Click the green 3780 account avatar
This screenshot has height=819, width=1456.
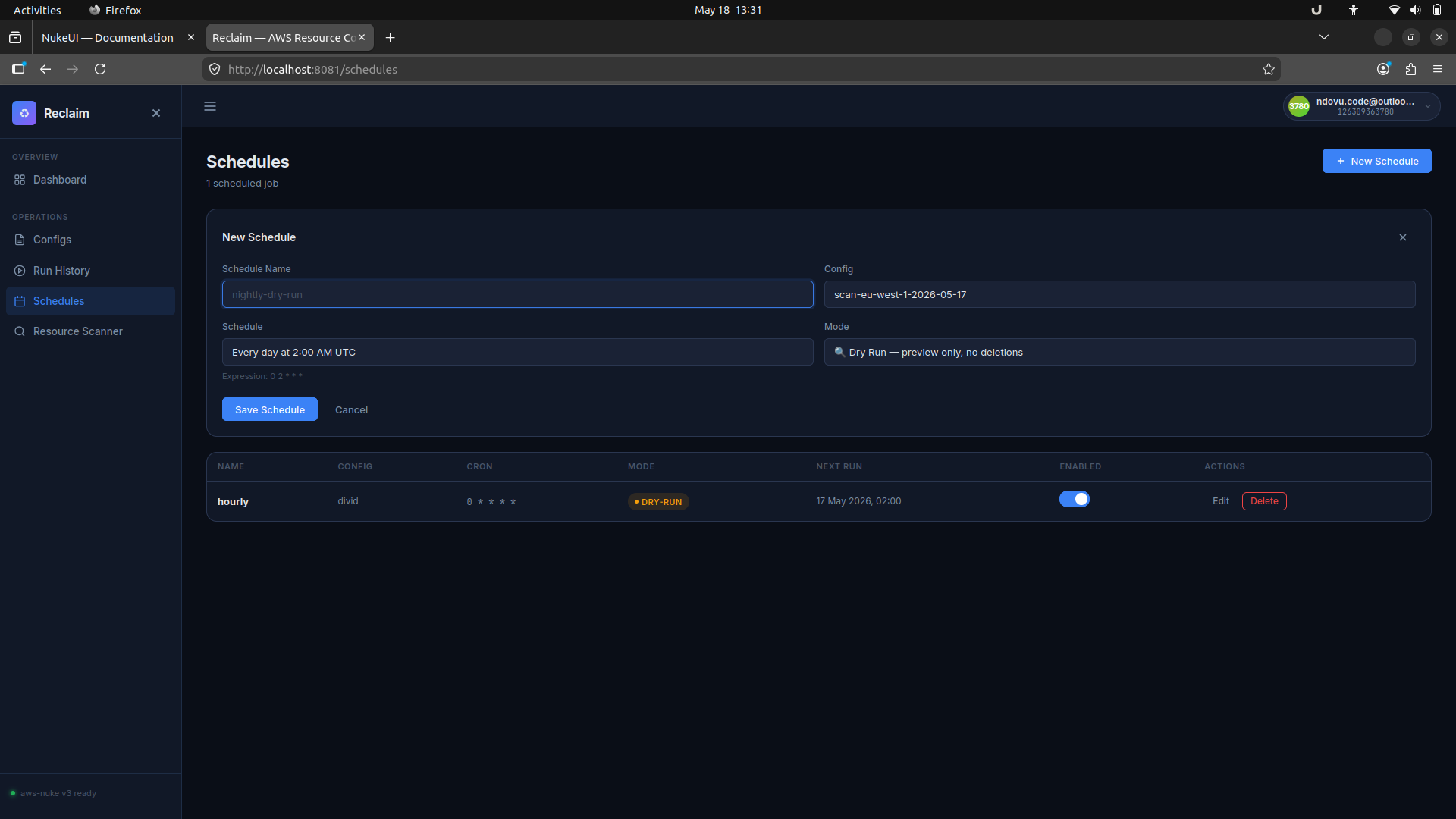[x=1299, y=106]
